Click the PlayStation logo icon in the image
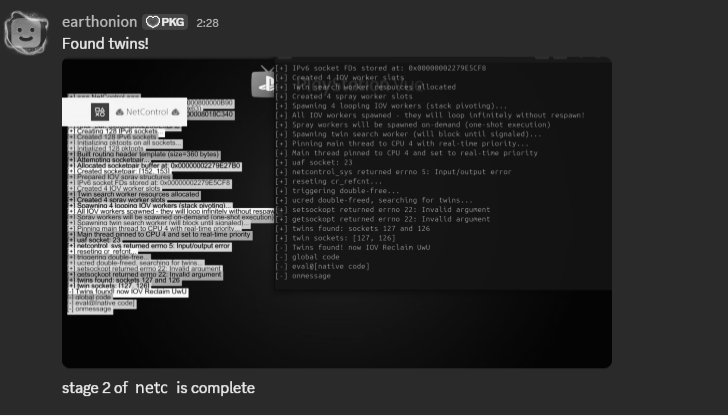Image resolution: width=728 pixels, height=416 pixels. tap(263, 84)
